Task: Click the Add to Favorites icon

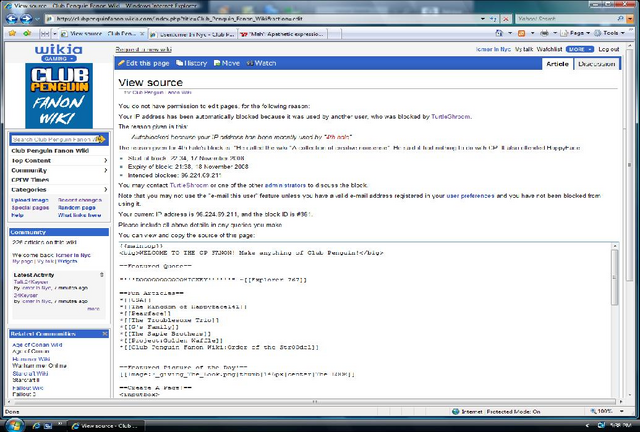Action: pos(27,33)
